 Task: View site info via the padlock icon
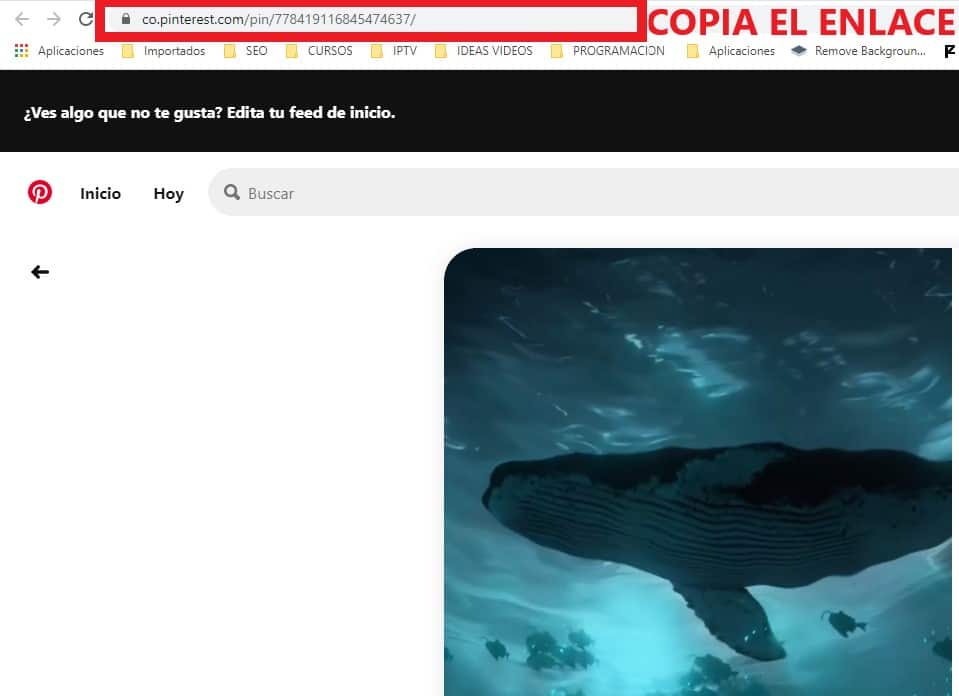click(125, 19)
